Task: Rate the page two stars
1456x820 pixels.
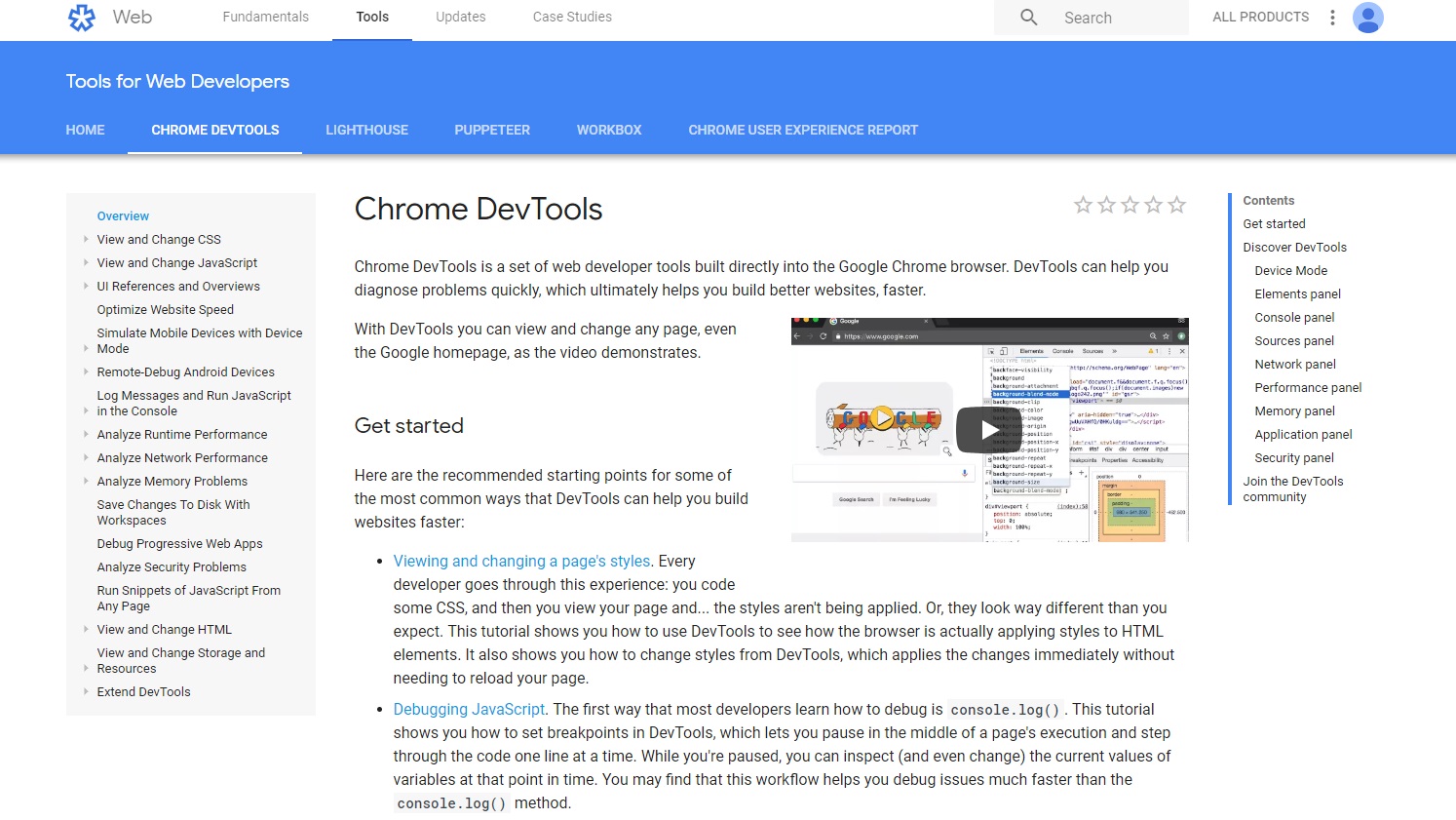Action: [x=1106, y=205]
